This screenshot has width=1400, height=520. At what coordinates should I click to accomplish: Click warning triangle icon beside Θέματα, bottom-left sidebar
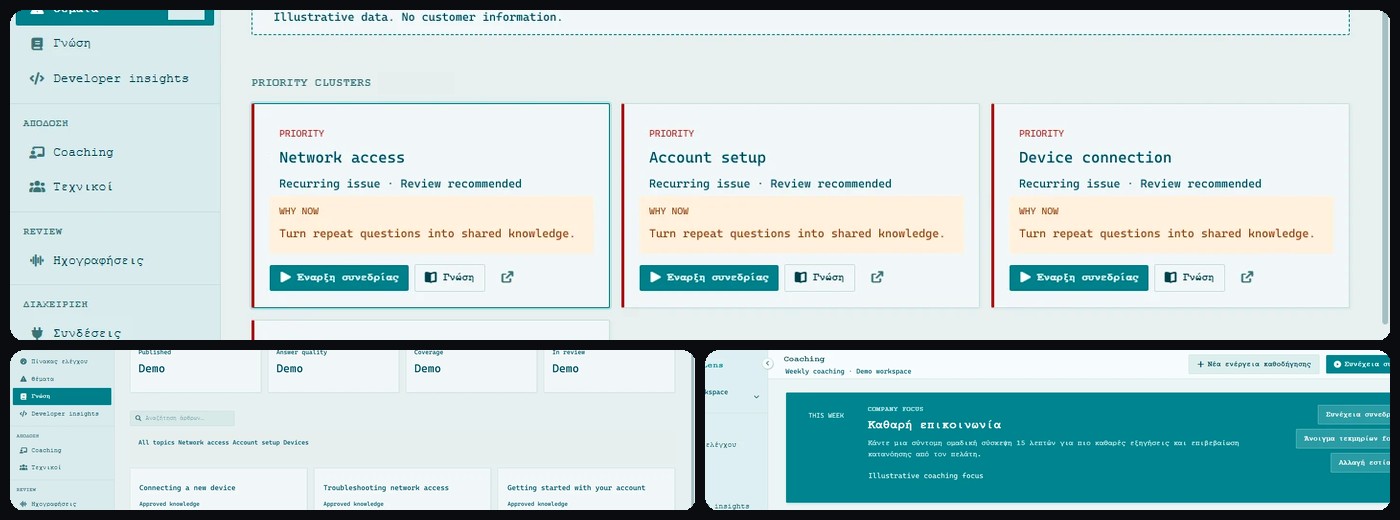pyautogui.click(x=23, y=379)
